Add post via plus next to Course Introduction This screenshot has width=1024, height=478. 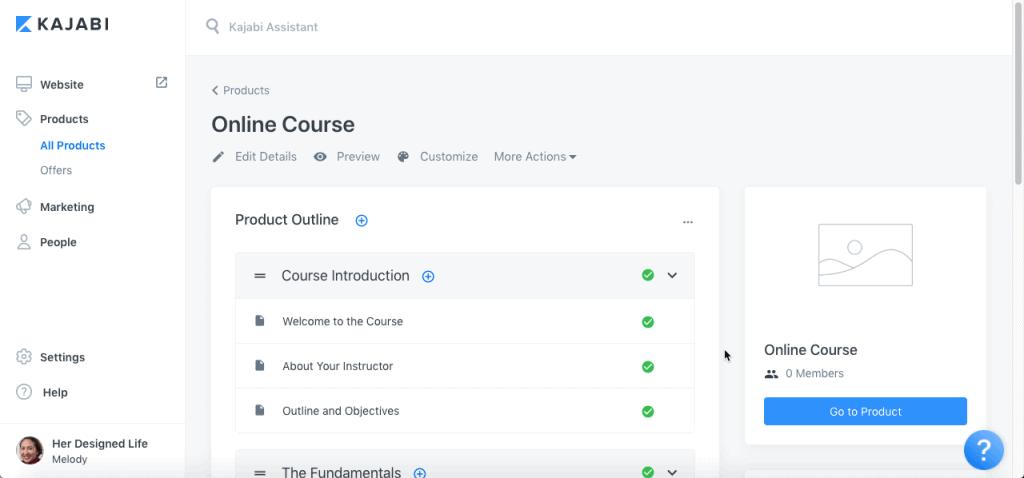(x=428, y=276)
